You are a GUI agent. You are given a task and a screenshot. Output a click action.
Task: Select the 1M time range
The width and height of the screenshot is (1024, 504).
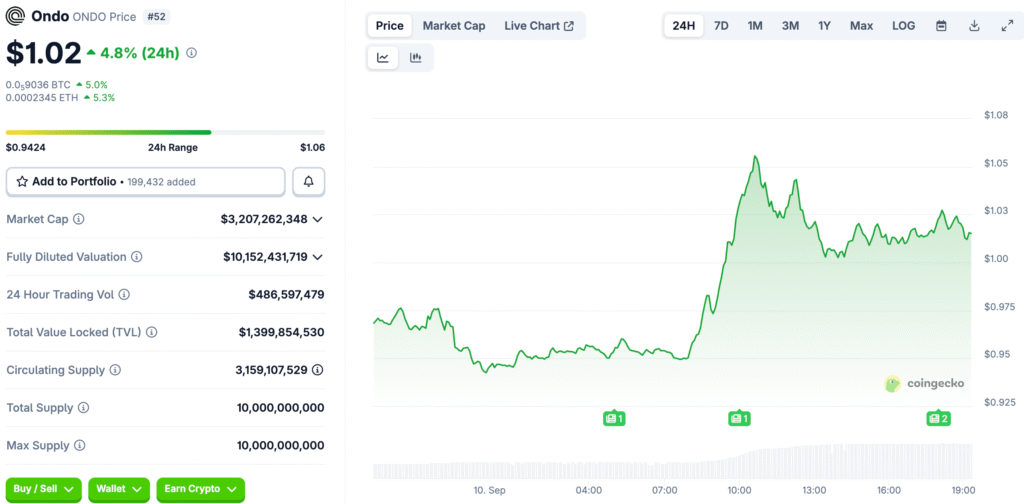pos(755,26)
